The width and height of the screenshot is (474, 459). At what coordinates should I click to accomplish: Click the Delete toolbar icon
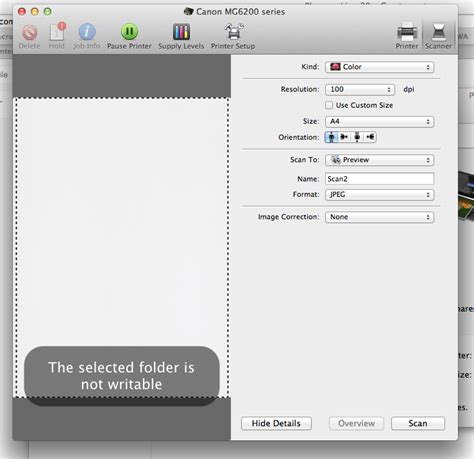tap(29, 33)
